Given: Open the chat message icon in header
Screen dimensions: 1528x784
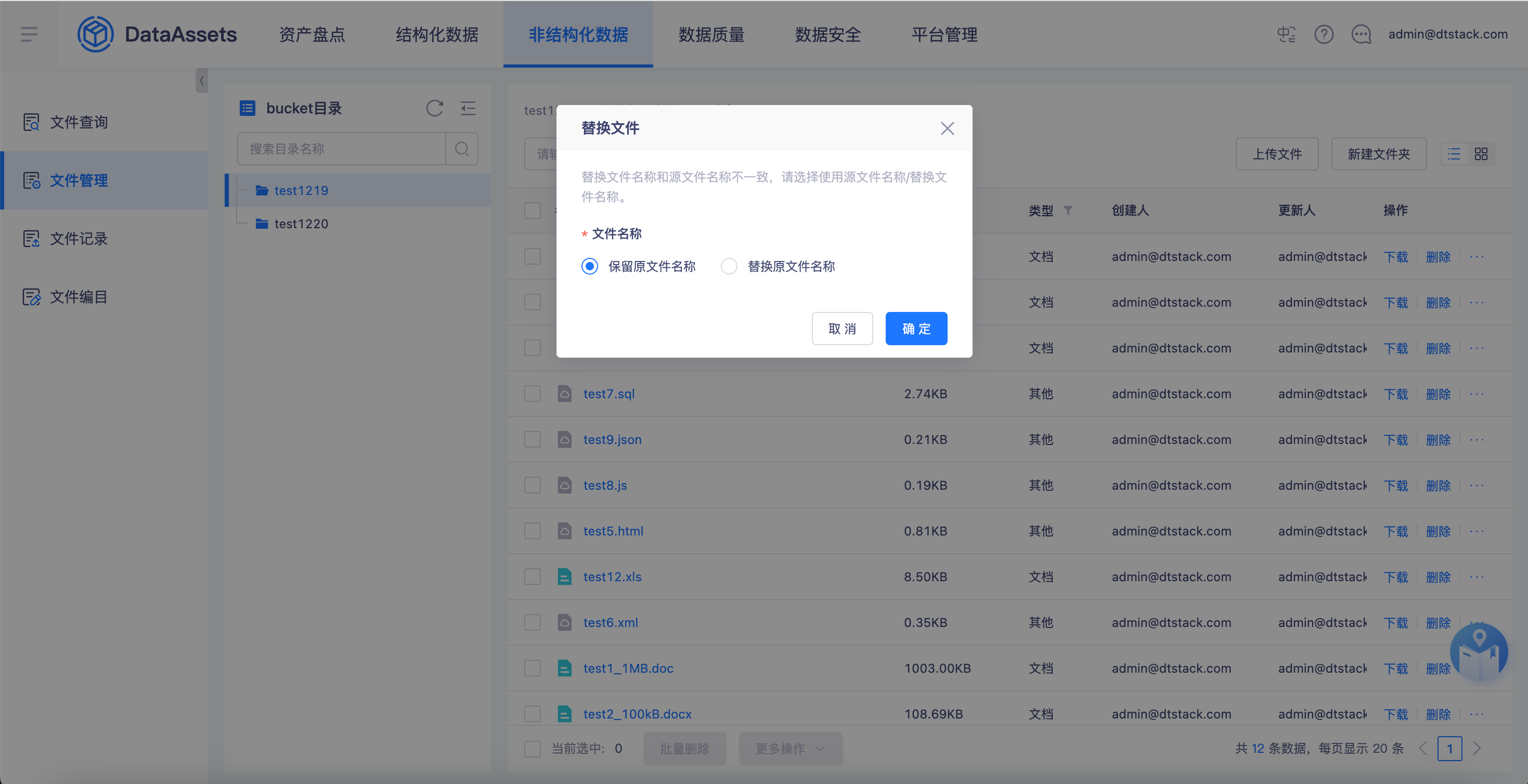Looking at the screenshot, I should click(x=1361, y=34).
